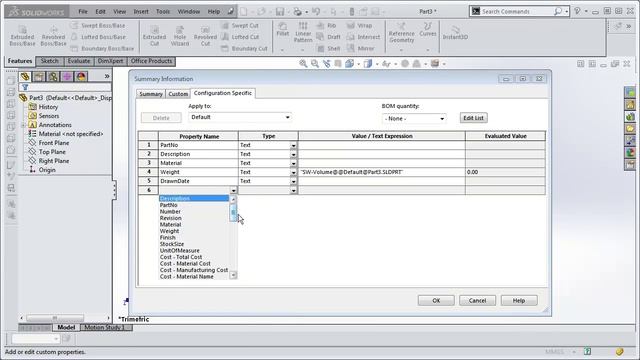Screen dimensions: 640x360
Task: Switch to the Custom tab
Action: pos(178,94)
